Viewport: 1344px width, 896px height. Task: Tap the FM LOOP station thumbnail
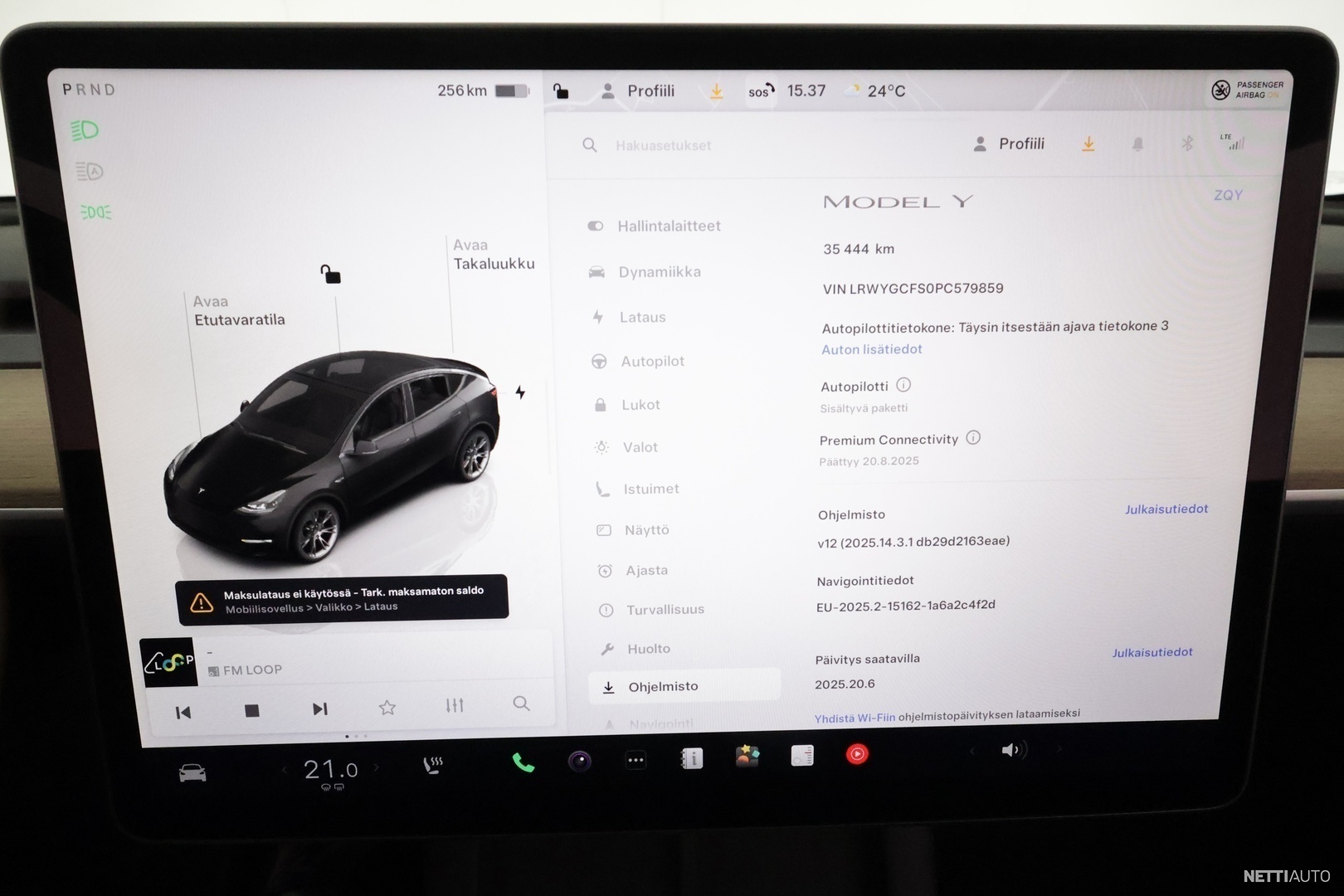point(168,662)
